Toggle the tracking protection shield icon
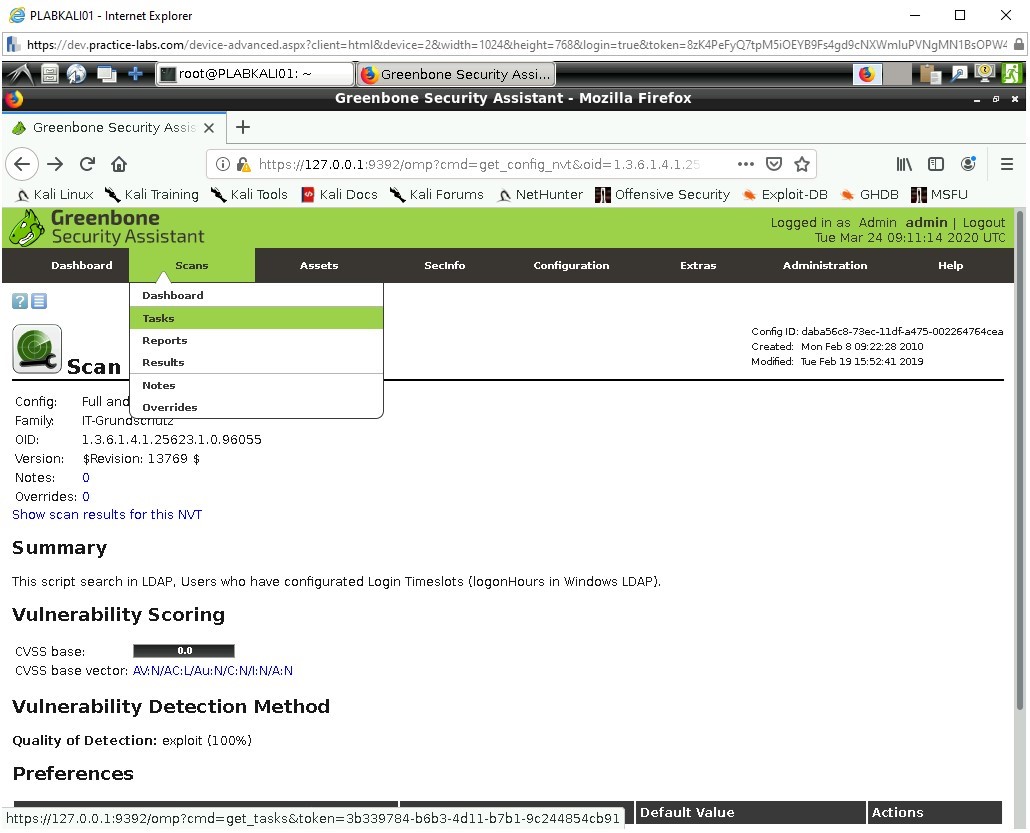The image size is (1030, 833). point(774,163)
